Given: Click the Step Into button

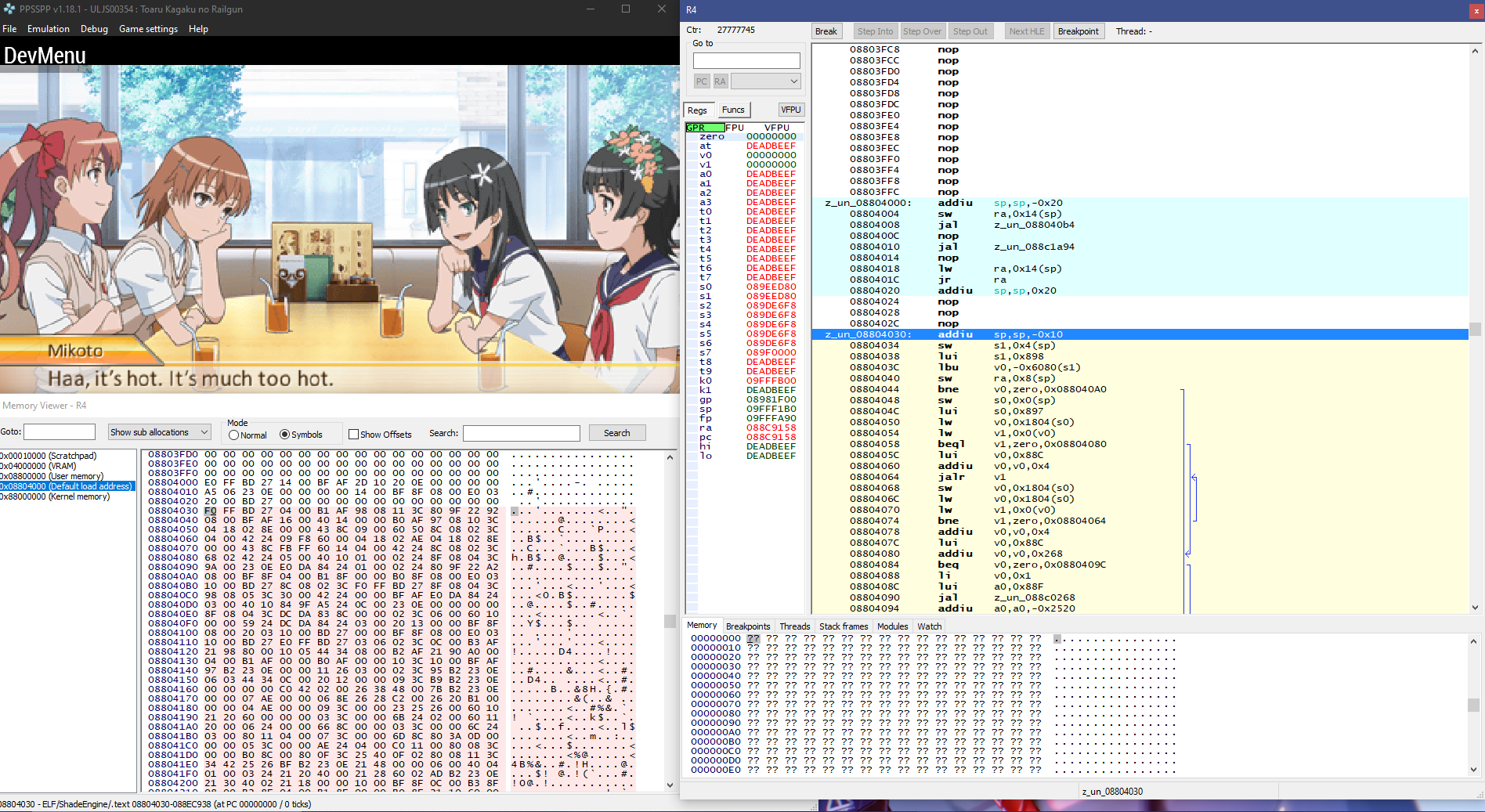Looking at the screenshot, I should click(875, 31).
